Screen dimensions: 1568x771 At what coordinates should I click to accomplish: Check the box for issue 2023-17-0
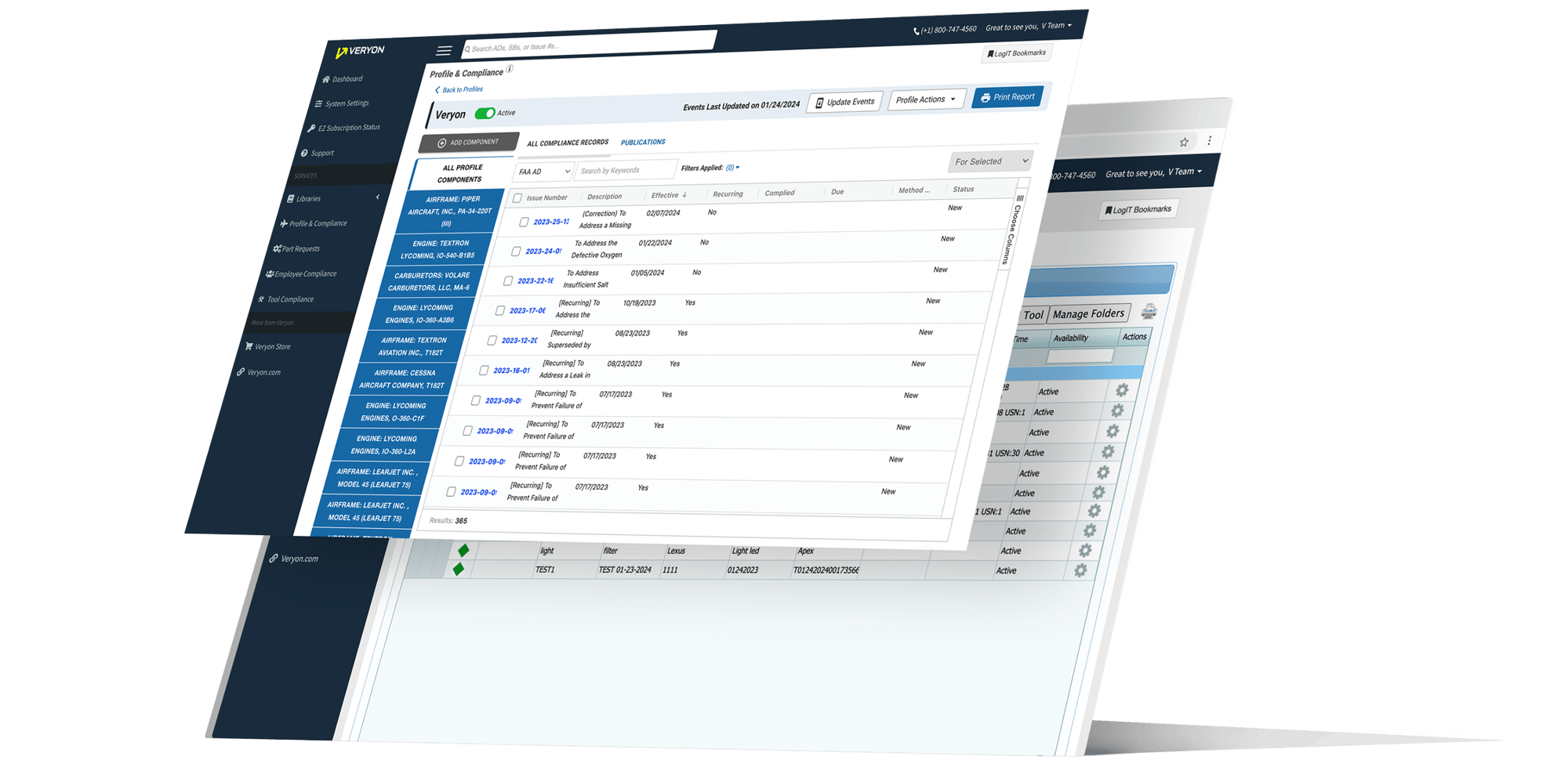(499, 311)
